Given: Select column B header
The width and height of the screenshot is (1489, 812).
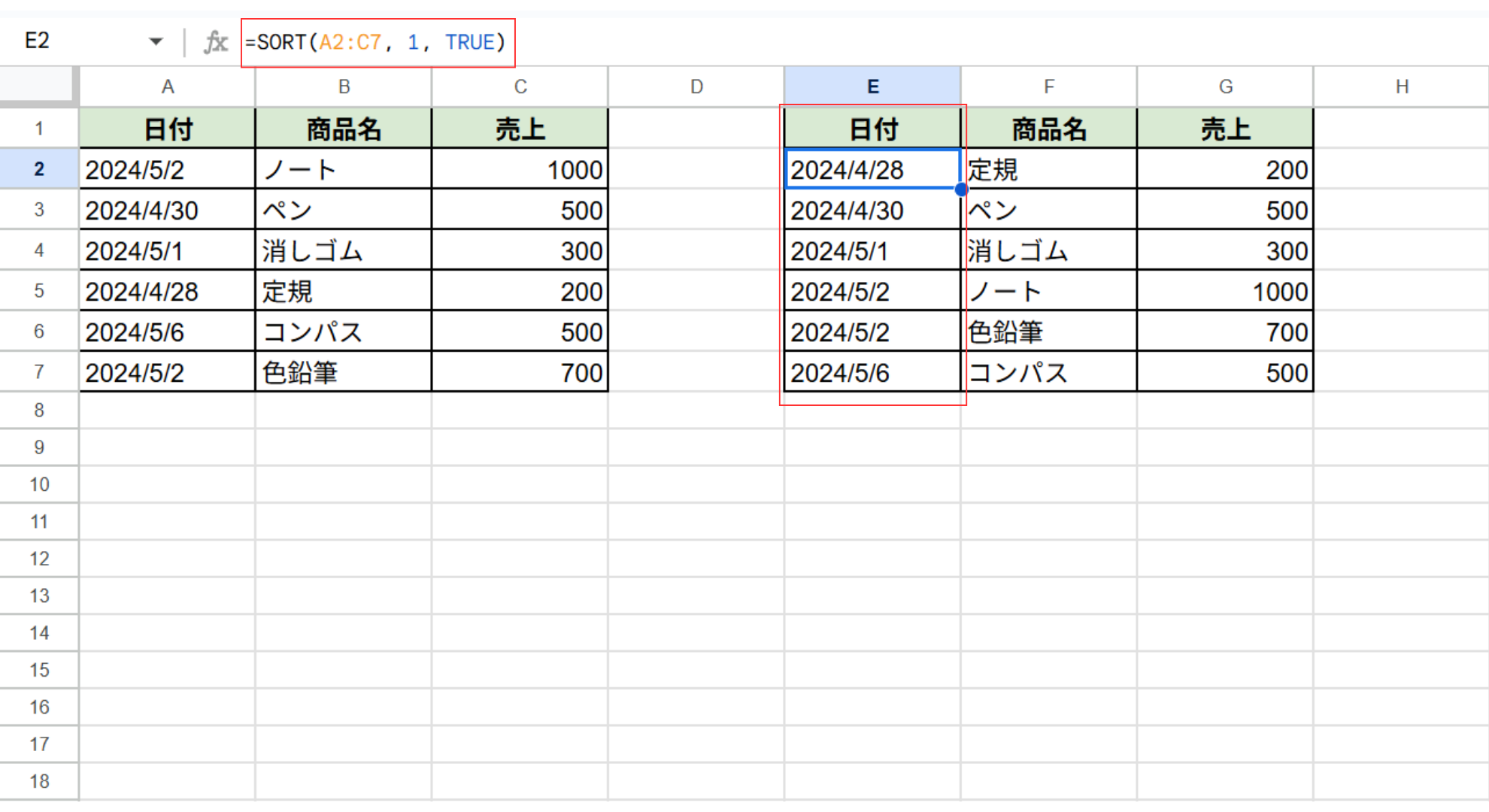Looking at the screenshot, I should (344, 86).
